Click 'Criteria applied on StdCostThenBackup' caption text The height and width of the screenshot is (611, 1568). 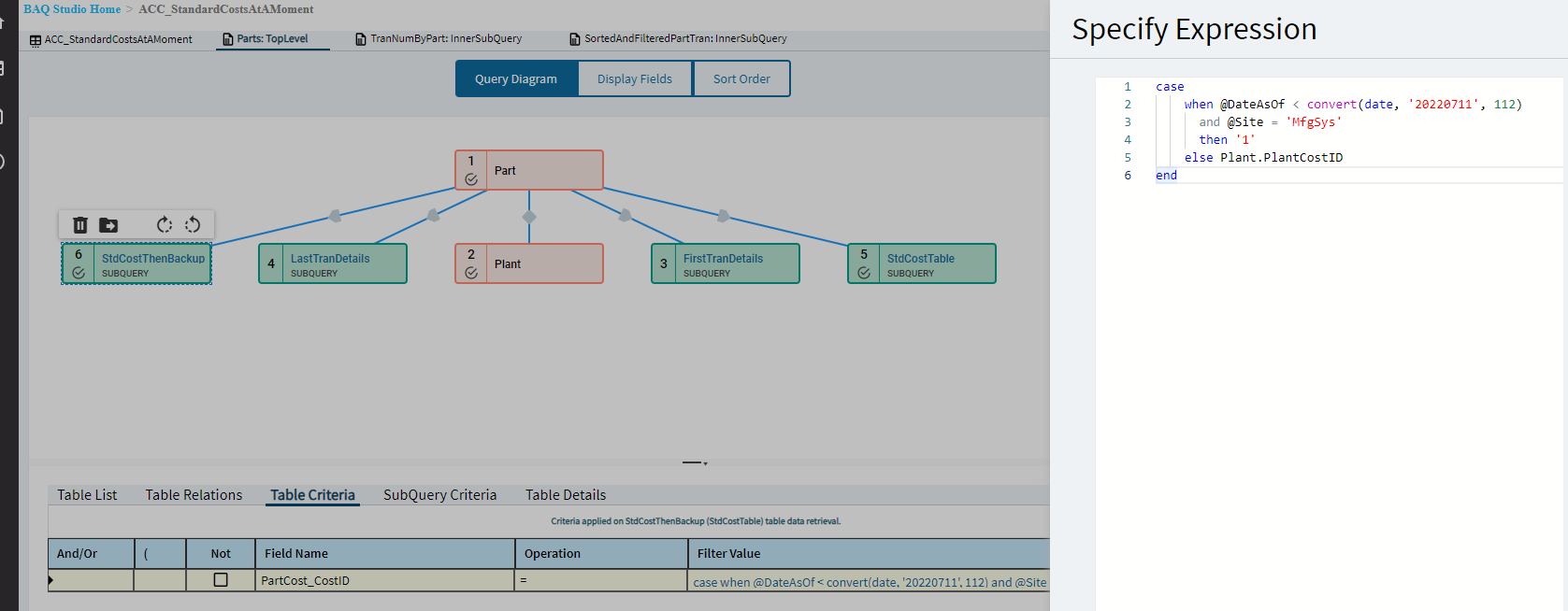point(695,521)
